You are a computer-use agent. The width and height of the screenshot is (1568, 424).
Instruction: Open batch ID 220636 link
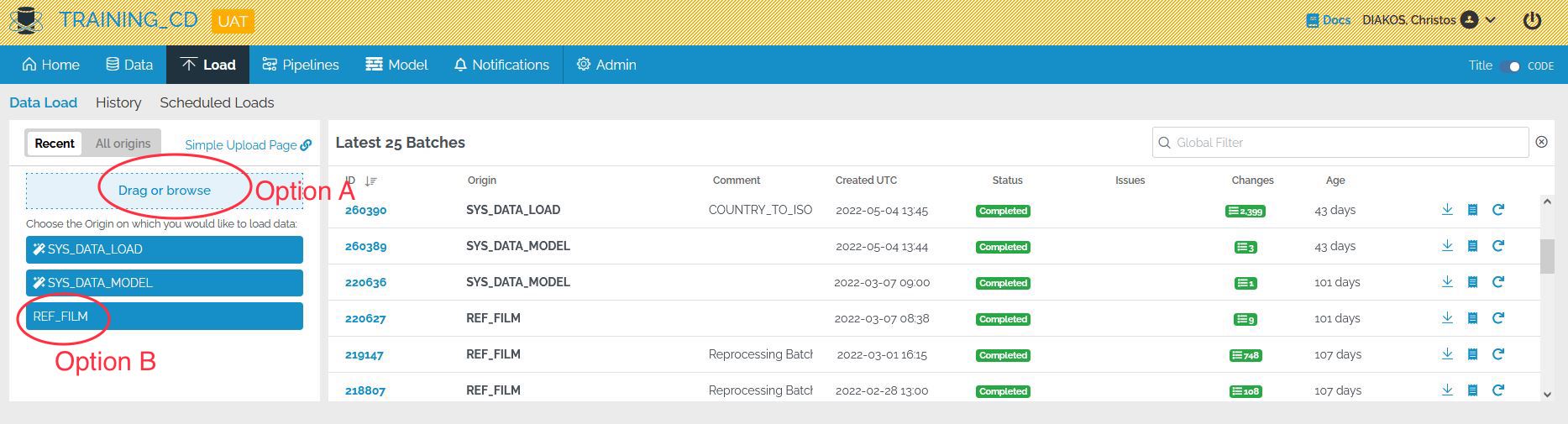click(x=365, y=282)
